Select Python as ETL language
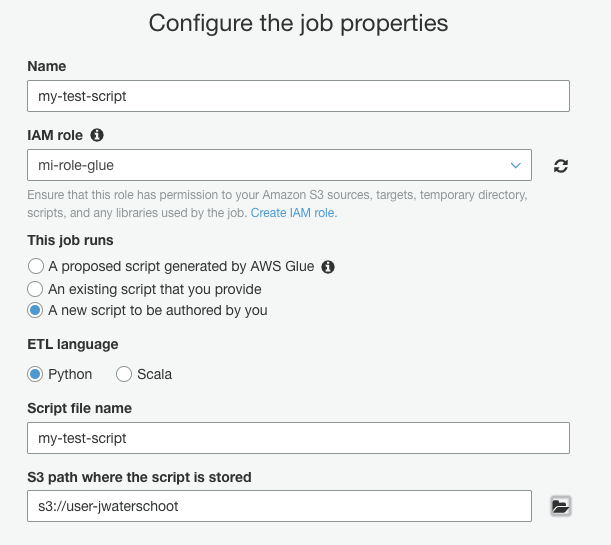This screenshot has height=545, width=611. (x=36, y=374)
